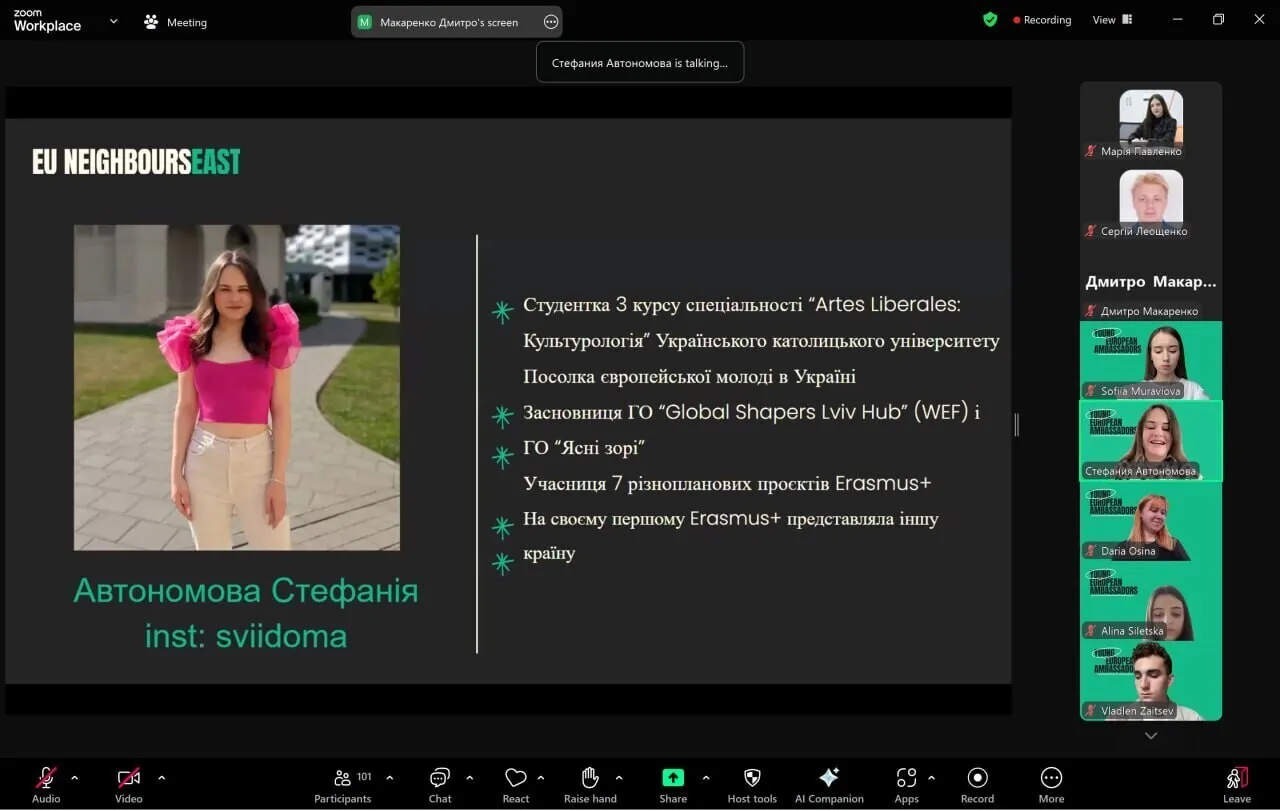Click the participant count 101
The width and height of the screenshot is (1280, 810).
[364, 776]
